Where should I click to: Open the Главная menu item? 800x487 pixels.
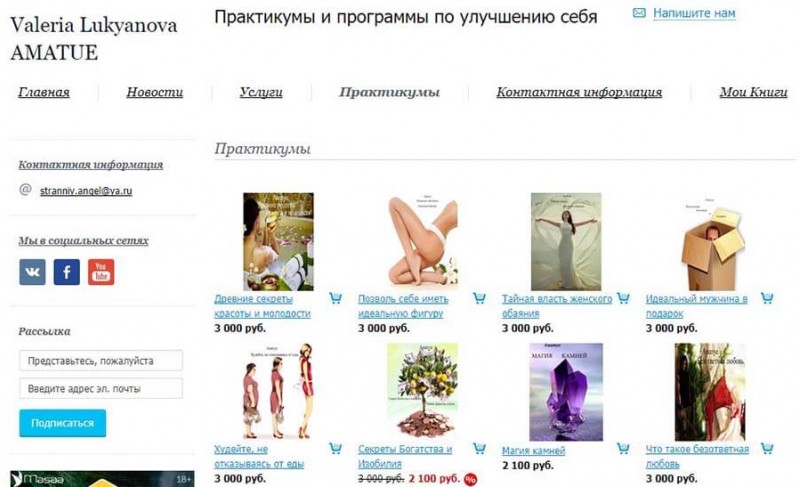click(44, 92)
